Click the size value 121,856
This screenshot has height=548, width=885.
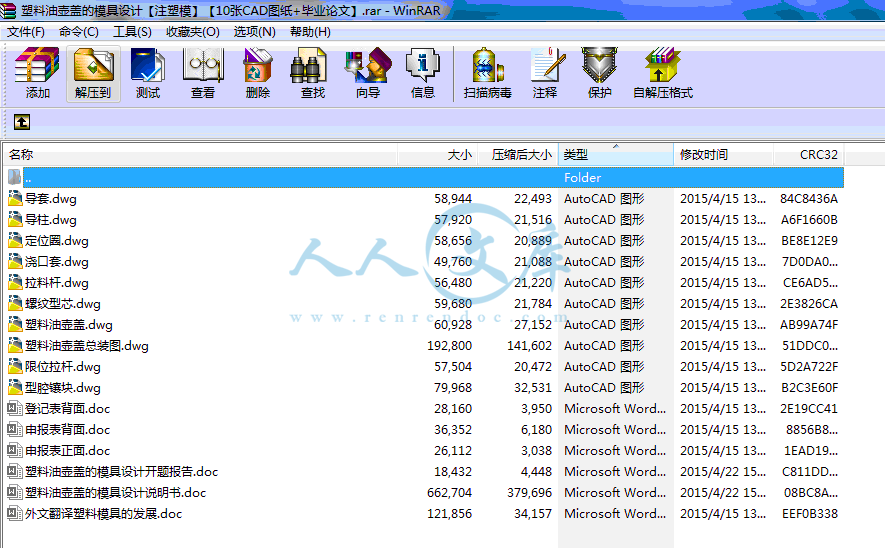tap(449, 514)
